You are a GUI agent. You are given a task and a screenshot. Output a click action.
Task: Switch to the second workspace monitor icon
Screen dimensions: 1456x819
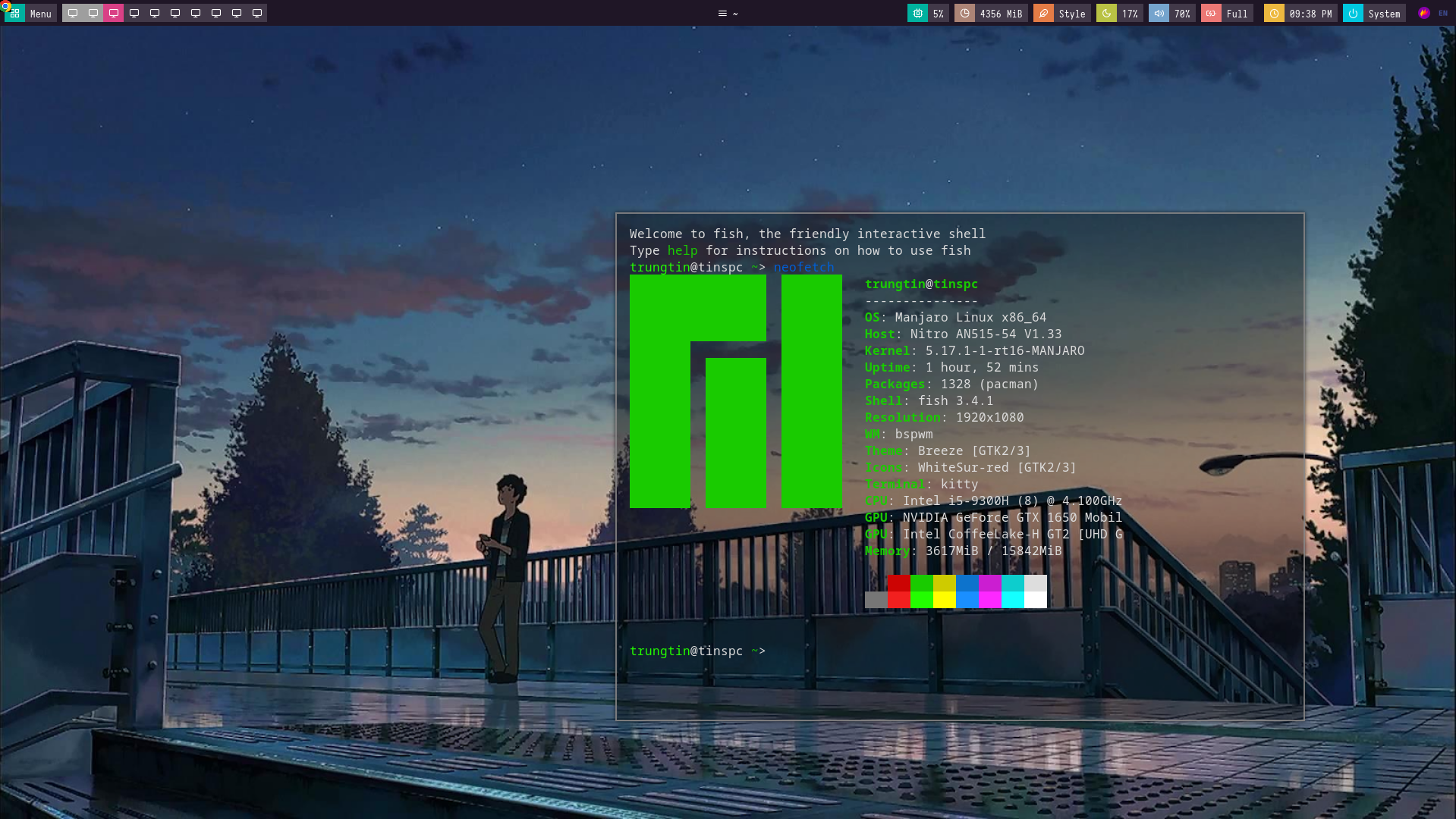[x=93, y=14]
